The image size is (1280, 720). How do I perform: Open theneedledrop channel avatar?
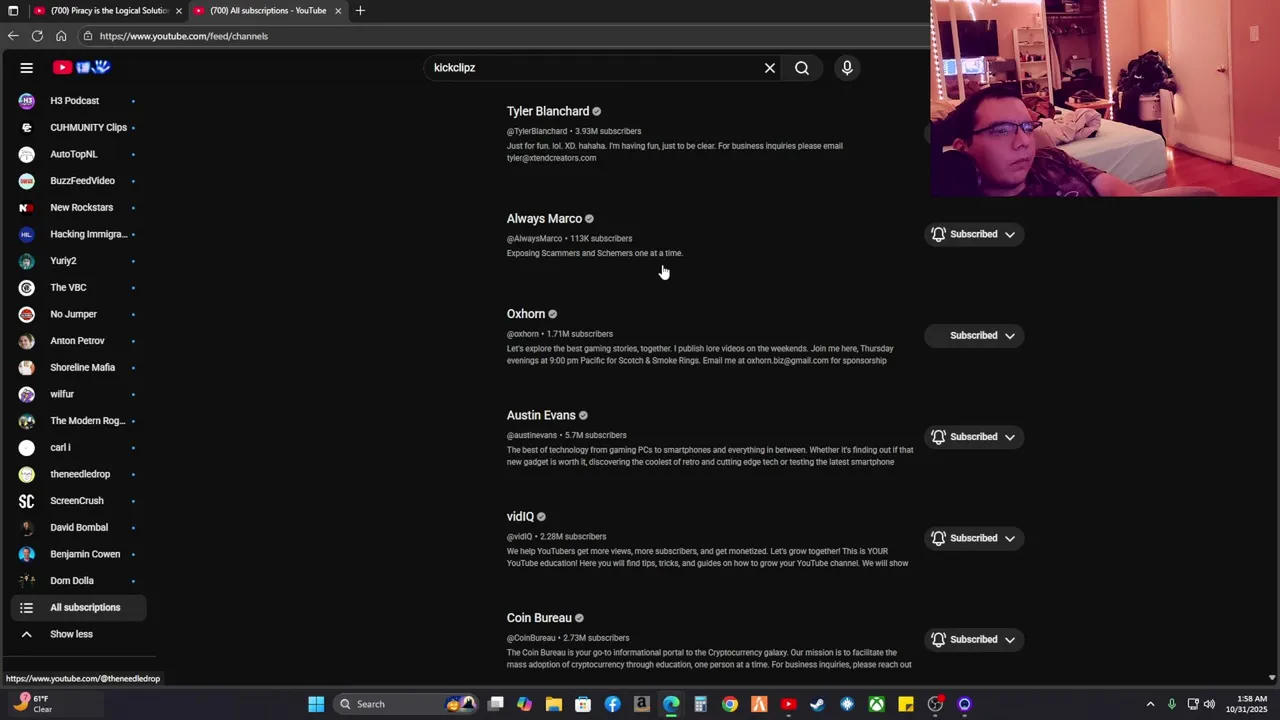pos(27,474)
